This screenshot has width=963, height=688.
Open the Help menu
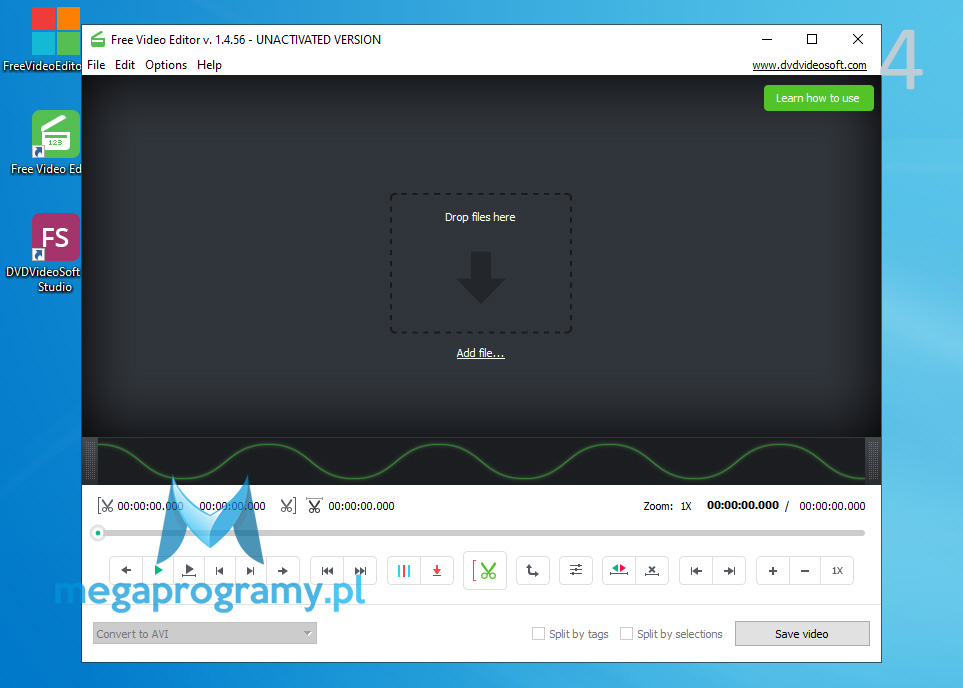[209, 65]
